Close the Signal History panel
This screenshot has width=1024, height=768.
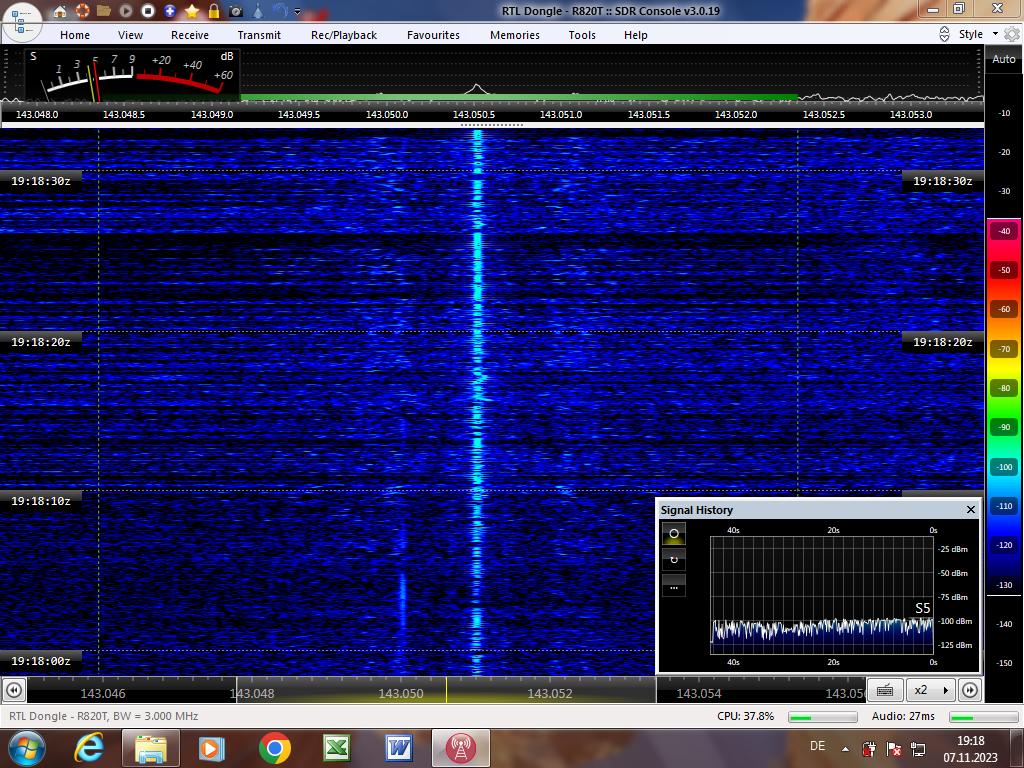point(970,509)
